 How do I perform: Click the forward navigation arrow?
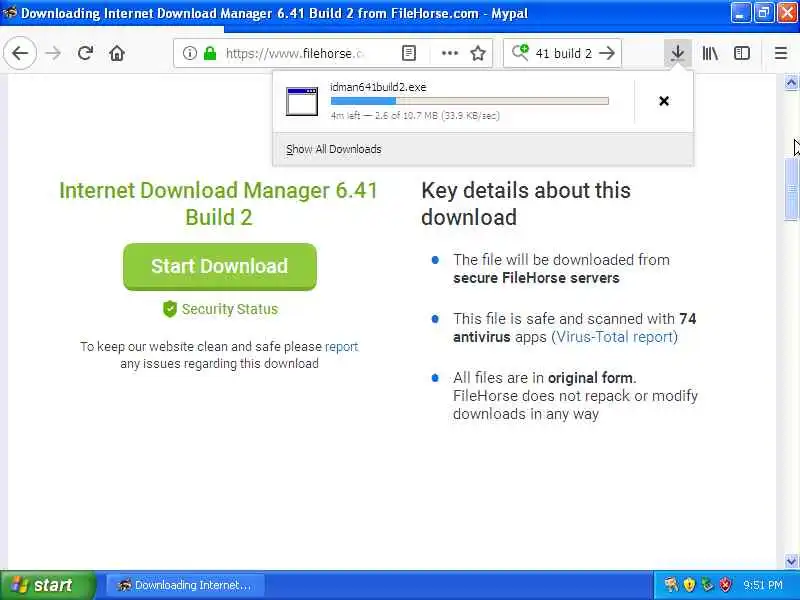click(53, 53)
